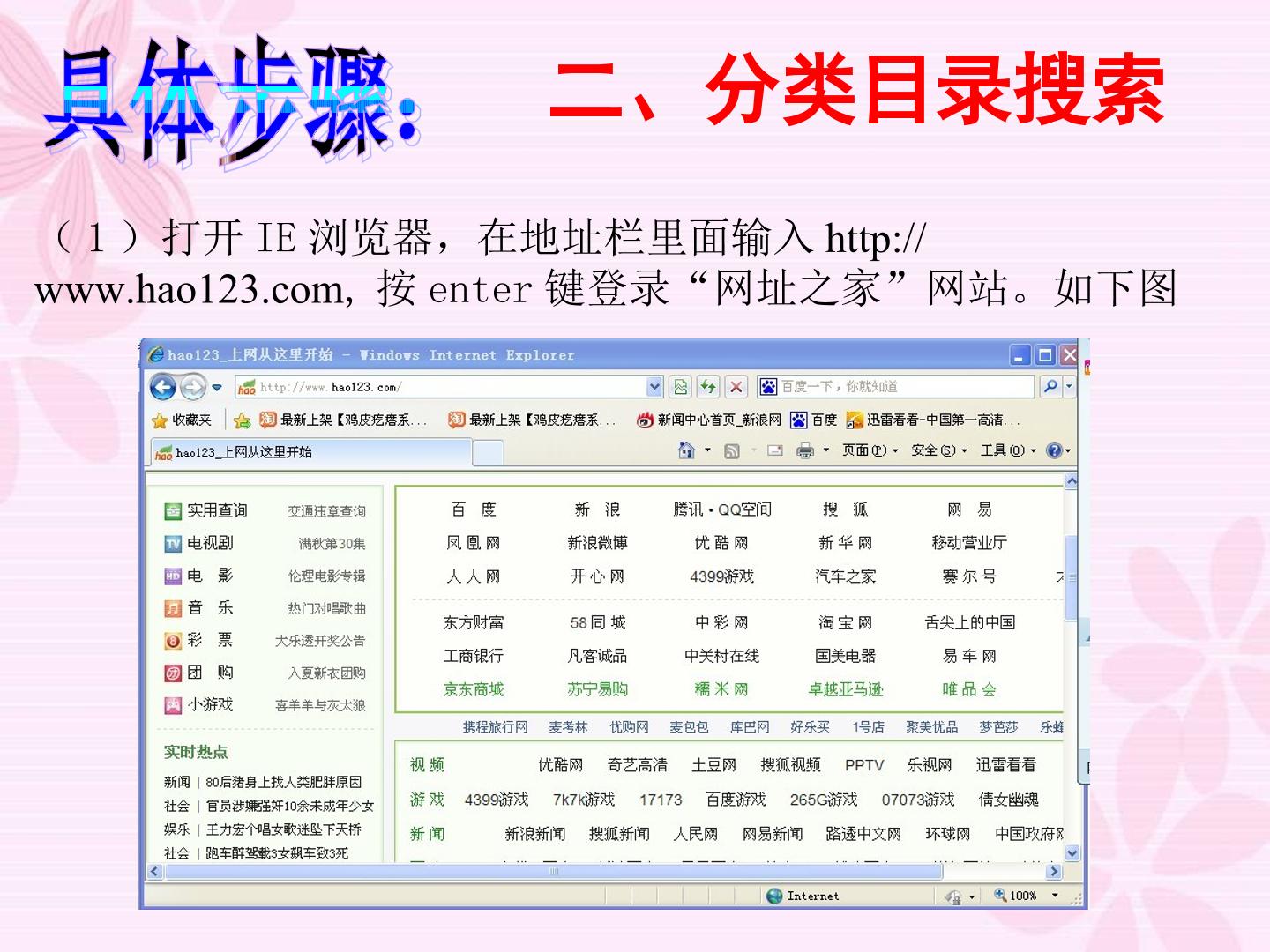
Task: Open 新闻中心首页_新浪网 favorites bar link
Action: (710, 420)
